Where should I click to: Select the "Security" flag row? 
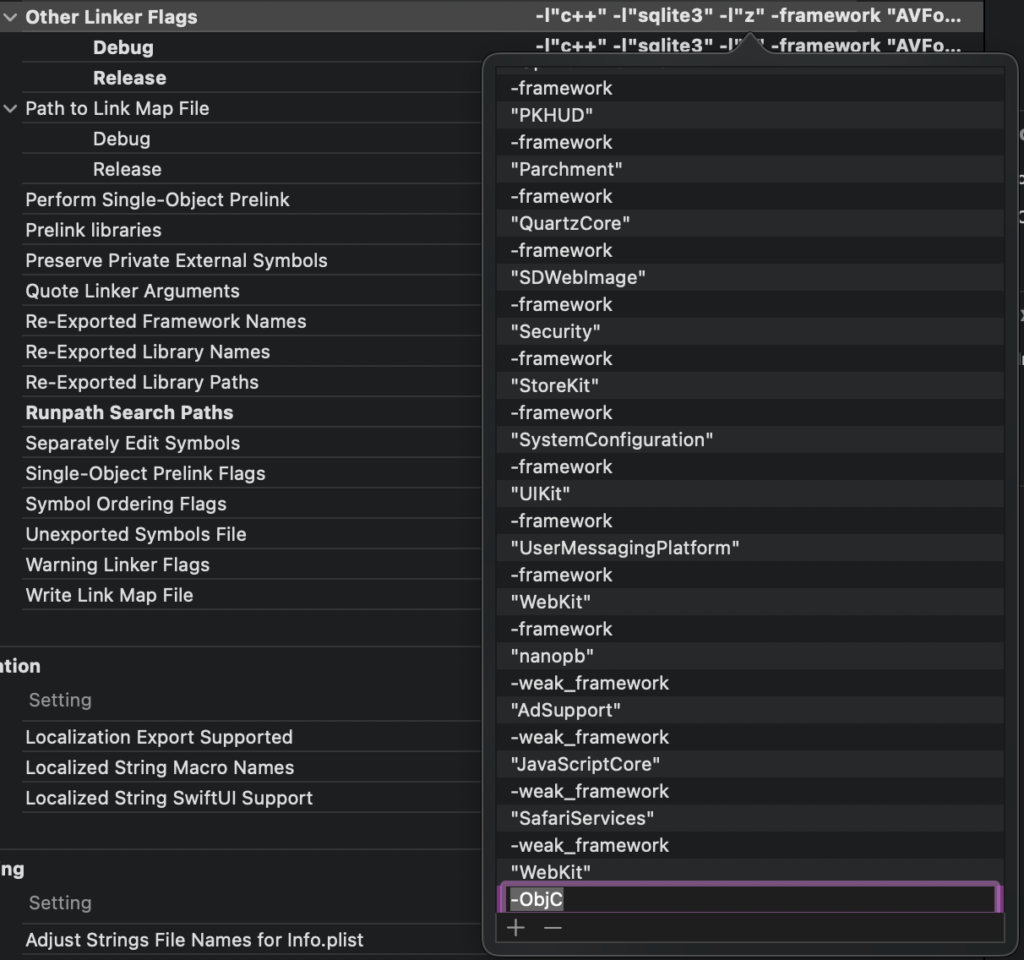click(750, 332)
